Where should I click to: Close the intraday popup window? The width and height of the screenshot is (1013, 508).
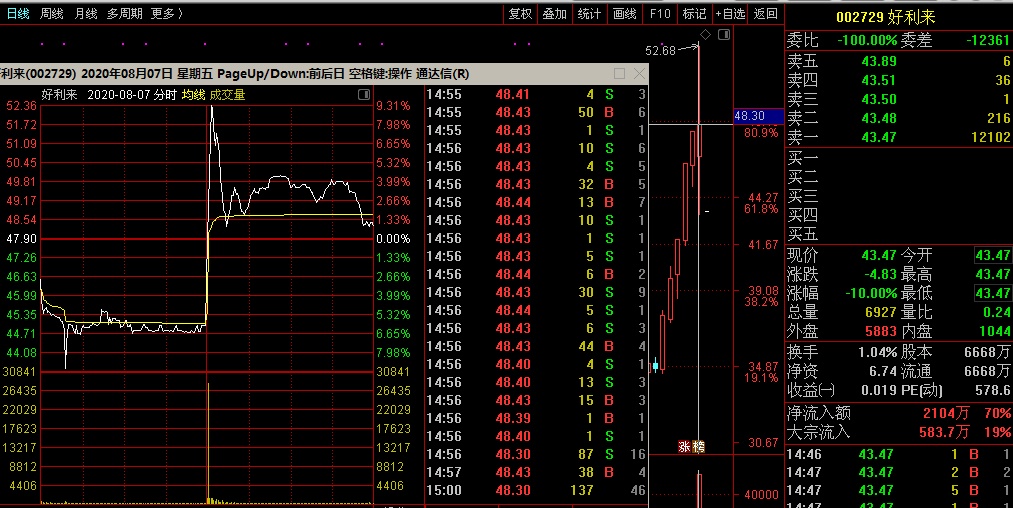tap(637, 74)
